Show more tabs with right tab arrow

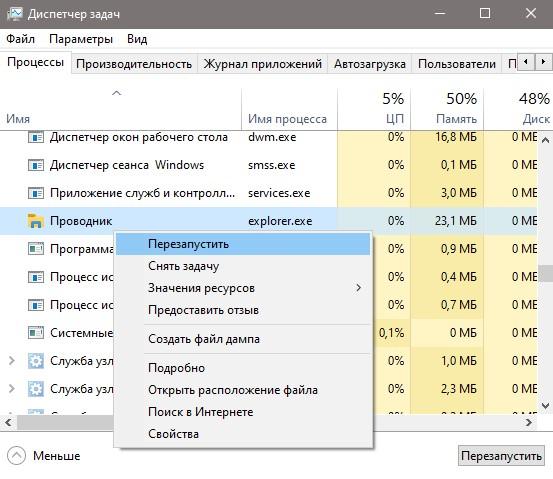coord(543,62)
